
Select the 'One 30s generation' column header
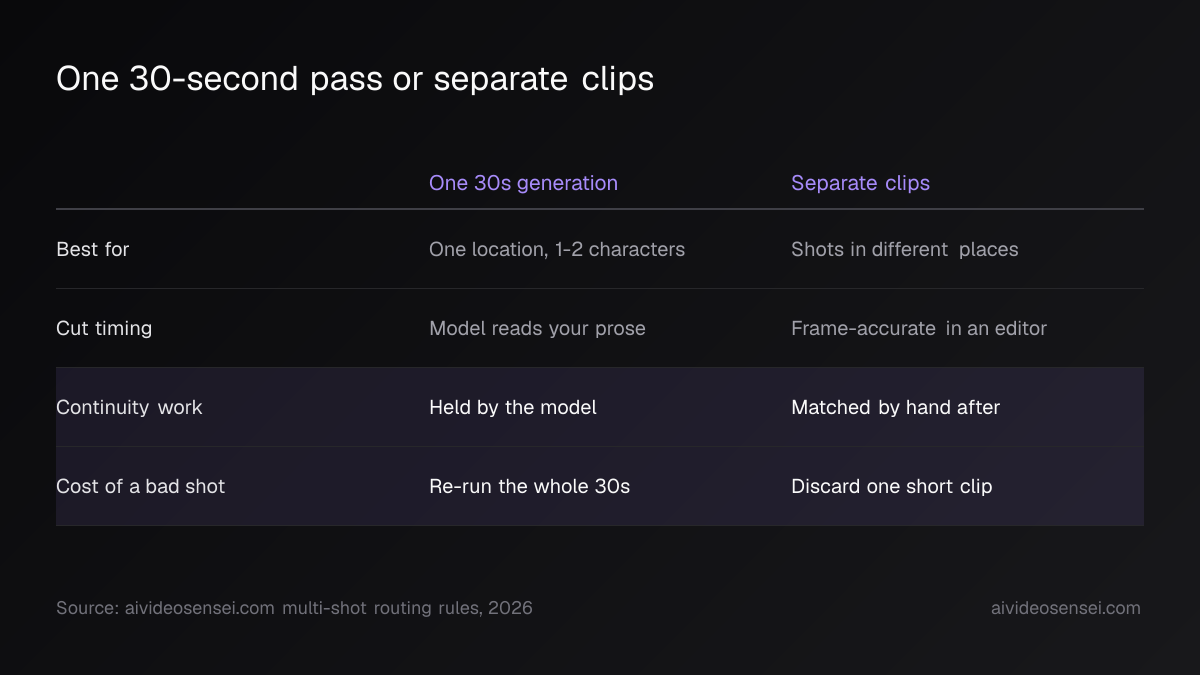point(523,183)
